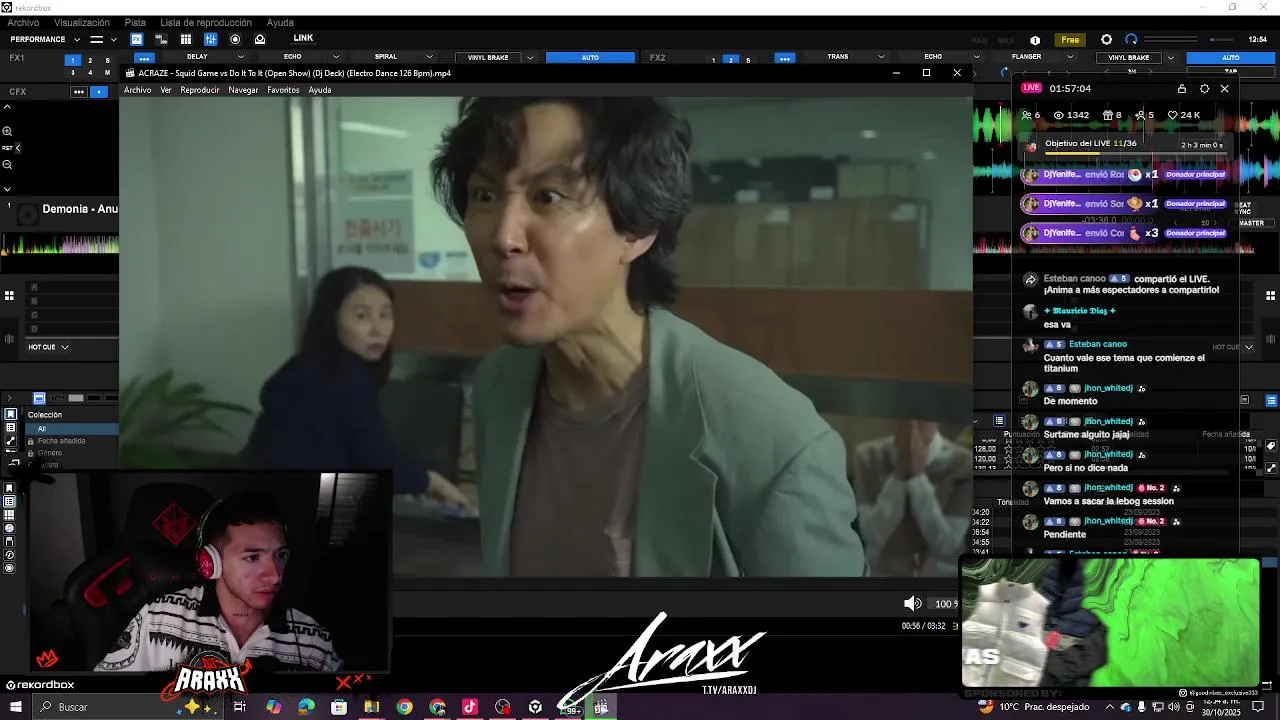1280x720 pixels.
Task: Toggle the sampler panel icon in toolbar
Action: [x=161, y=39]
